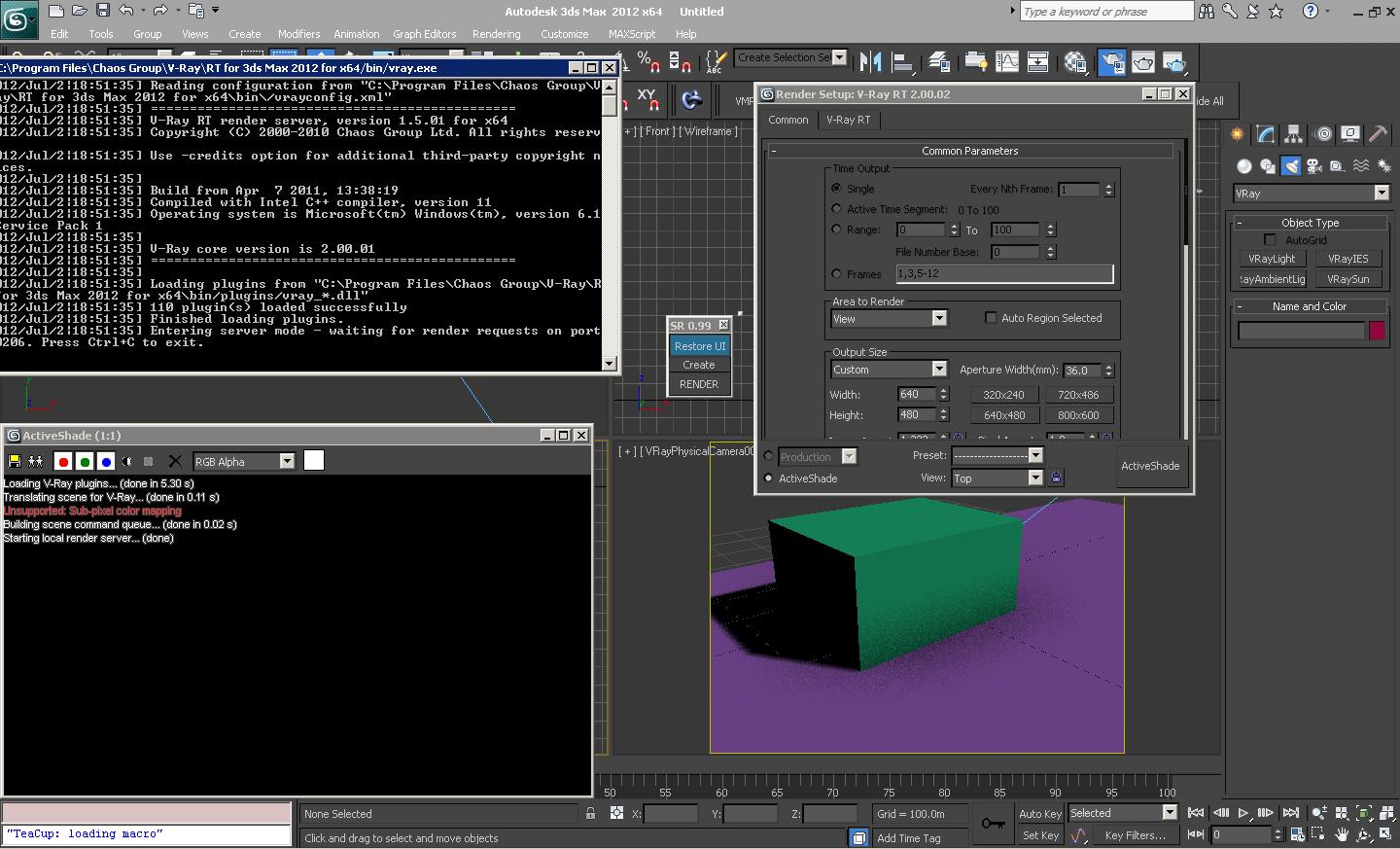Open the Area to Render View dropdown
The width and height of the screenshot is (1400, 849).
click(x=889, y=318)
